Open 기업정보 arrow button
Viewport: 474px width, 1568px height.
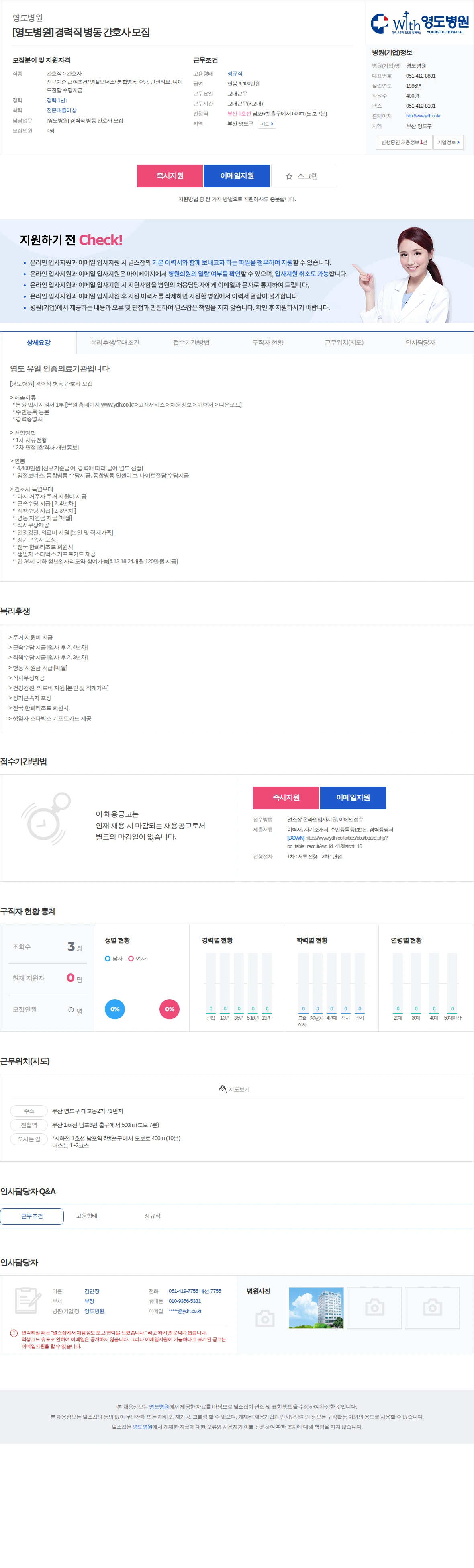448,143
